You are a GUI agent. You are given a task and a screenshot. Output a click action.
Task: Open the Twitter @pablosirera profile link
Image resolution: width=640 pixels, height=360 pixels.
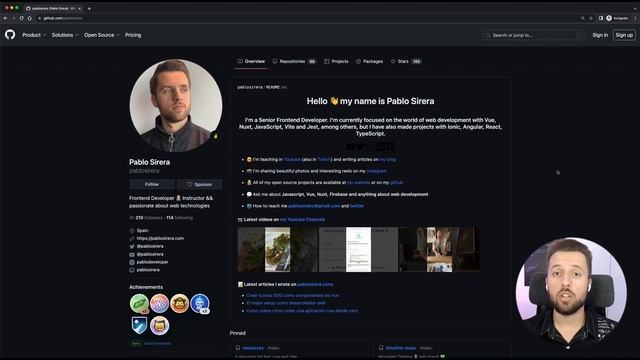[x=150, y=246]
